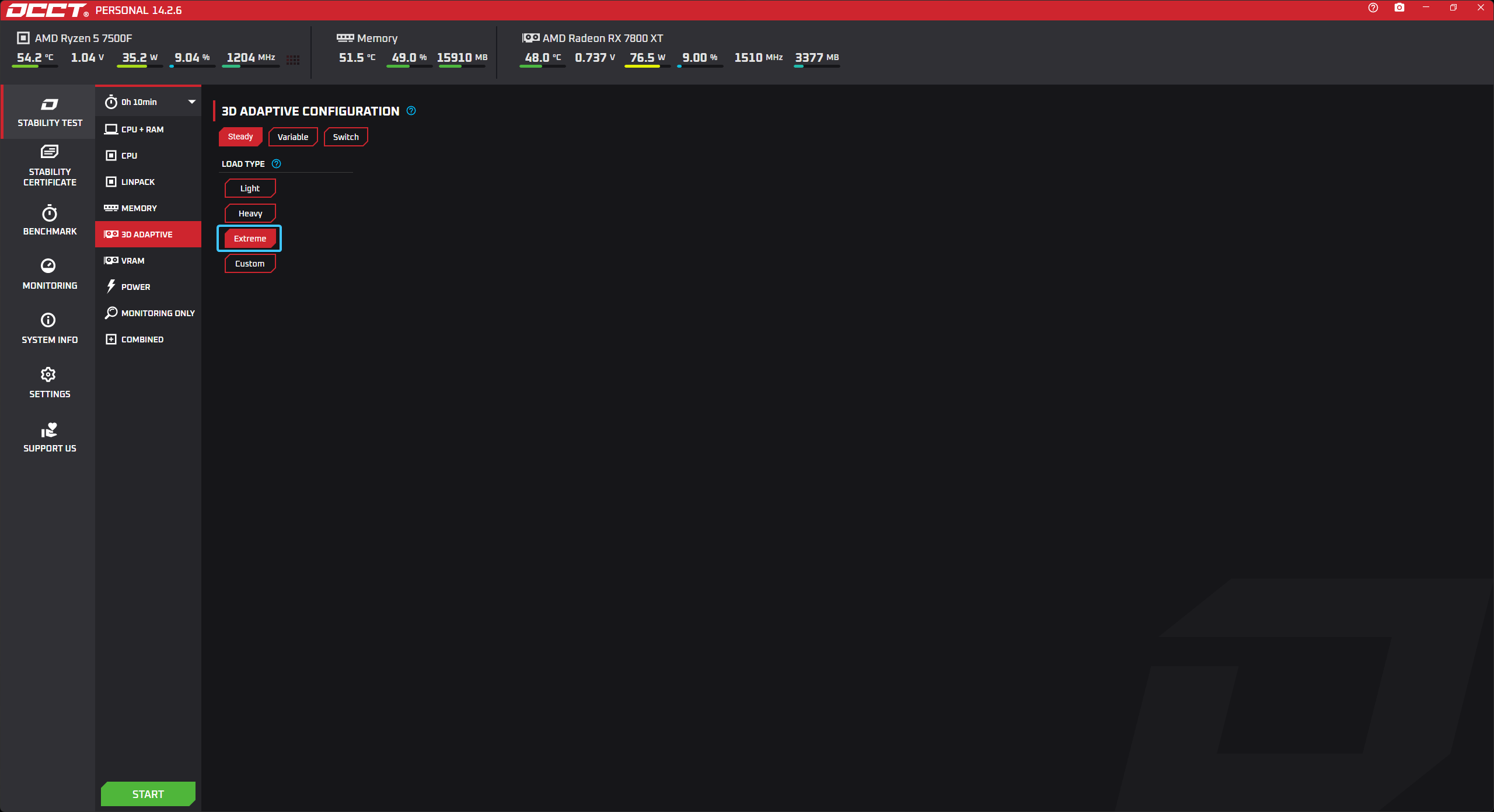Viewport: 1494px width, 812px height.
Task: Select the Linpack test
Action: [x=138, y=182]
